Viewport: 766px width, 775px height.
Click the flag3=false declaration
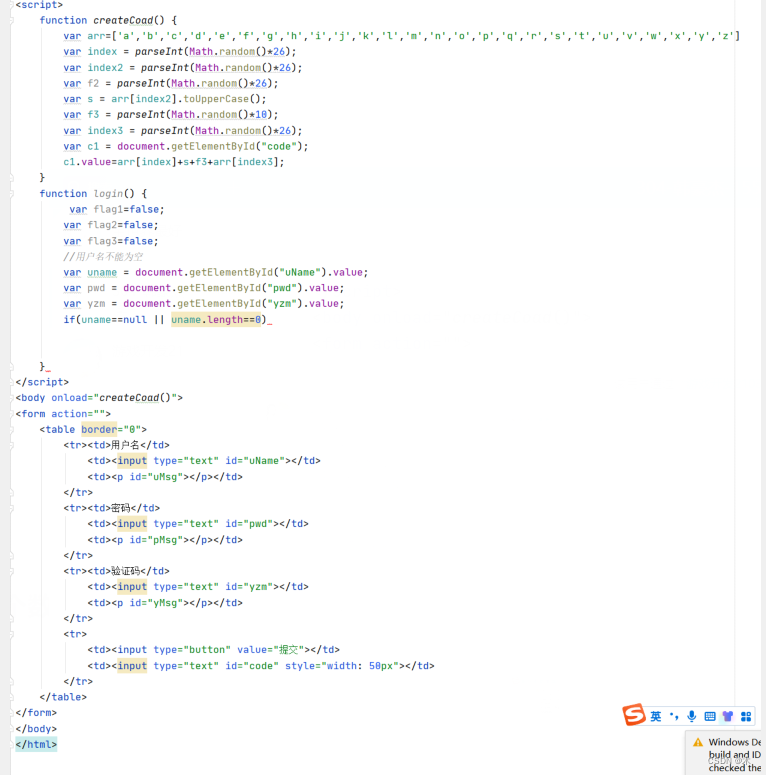[x=111, y=241]
